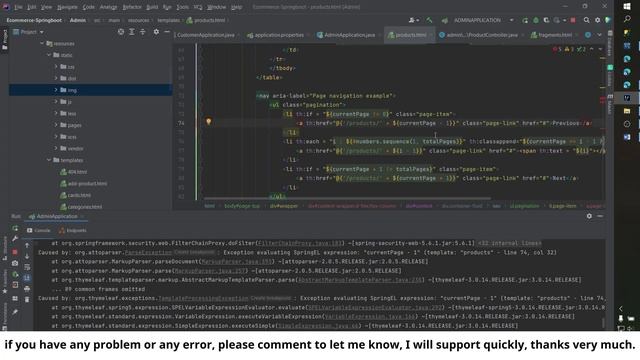Image resolution: width=640 pixels, height=360 pixels.
Task: Stop the process in Run panel
Action: point(15,252)
